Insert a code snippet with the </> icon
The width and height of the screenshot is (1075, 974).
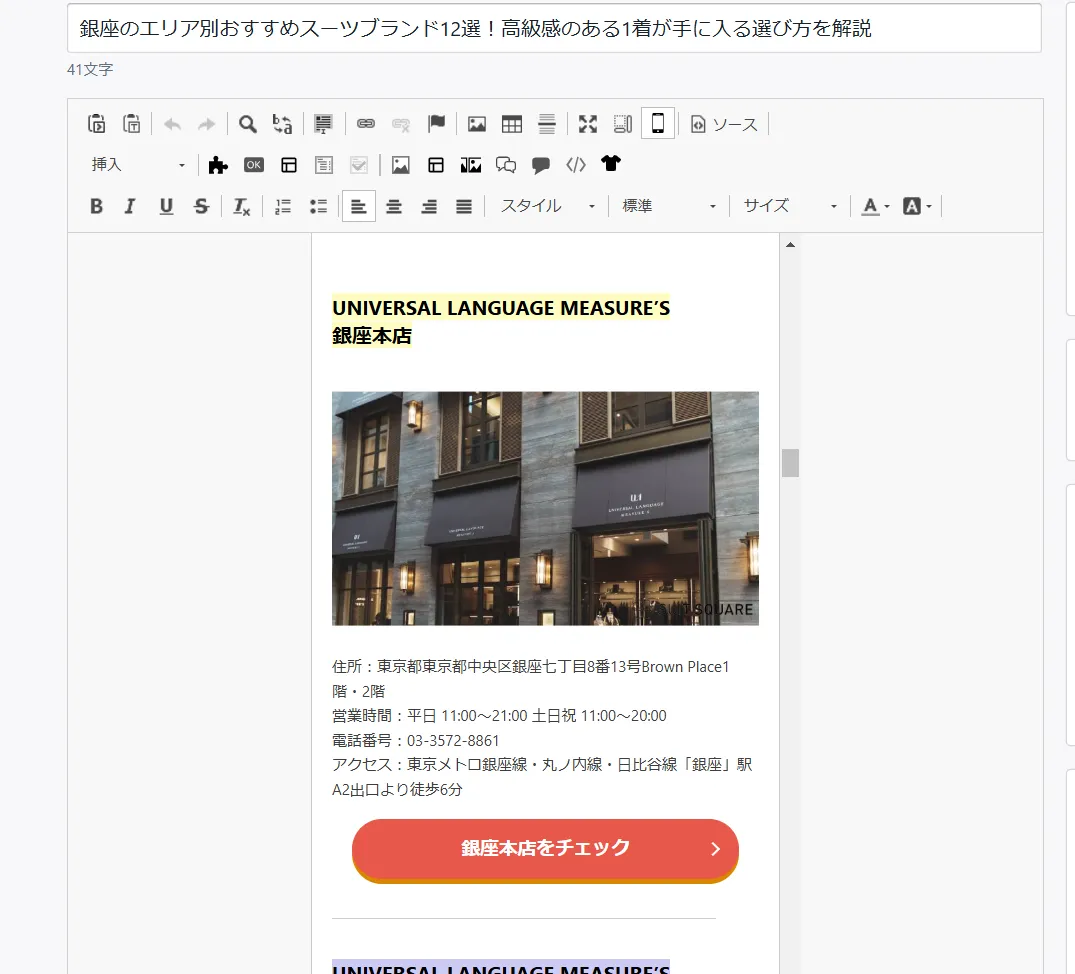[x=575, y=164]
